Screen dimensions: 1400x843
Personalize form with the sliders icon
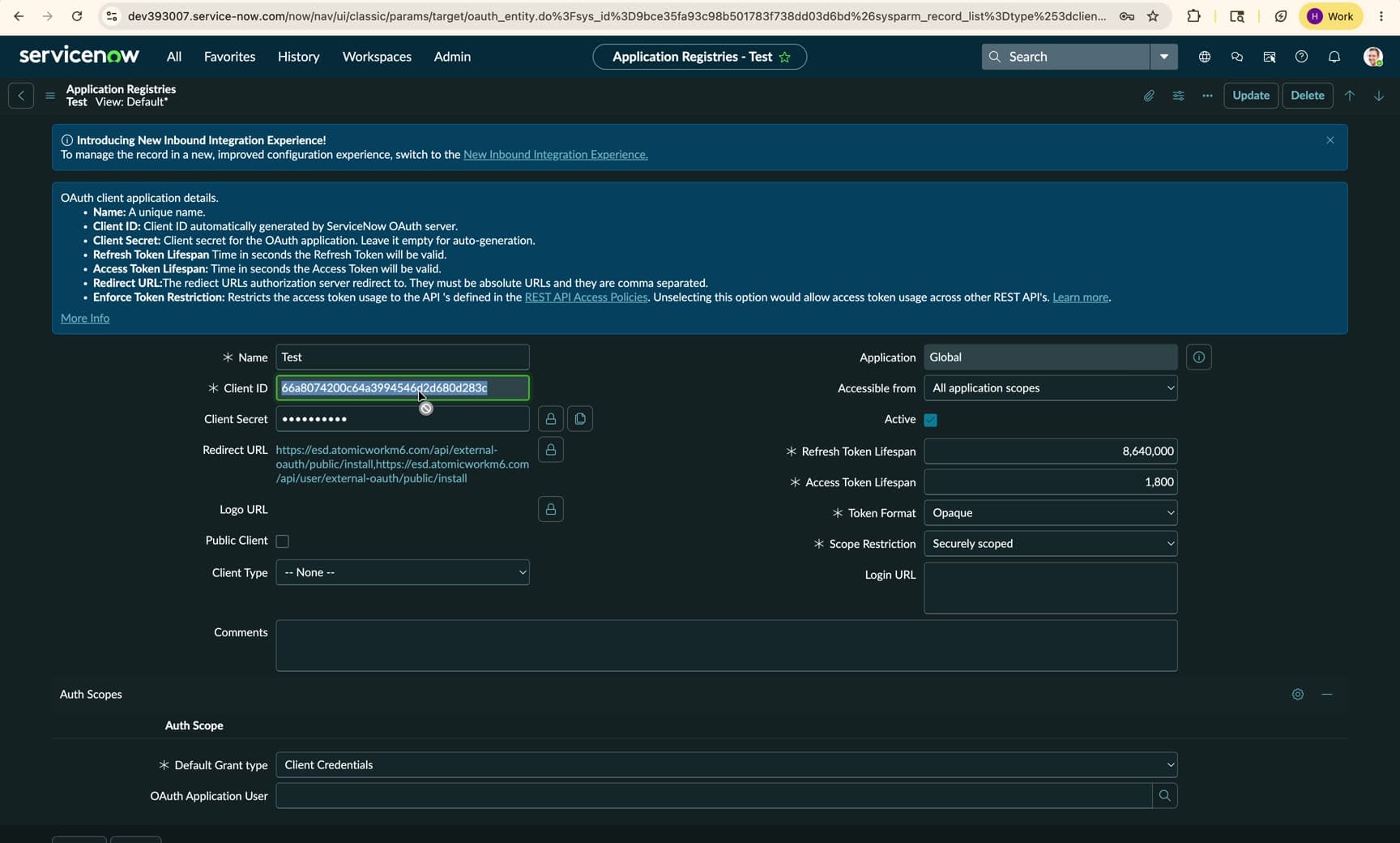coord(1178,96)
